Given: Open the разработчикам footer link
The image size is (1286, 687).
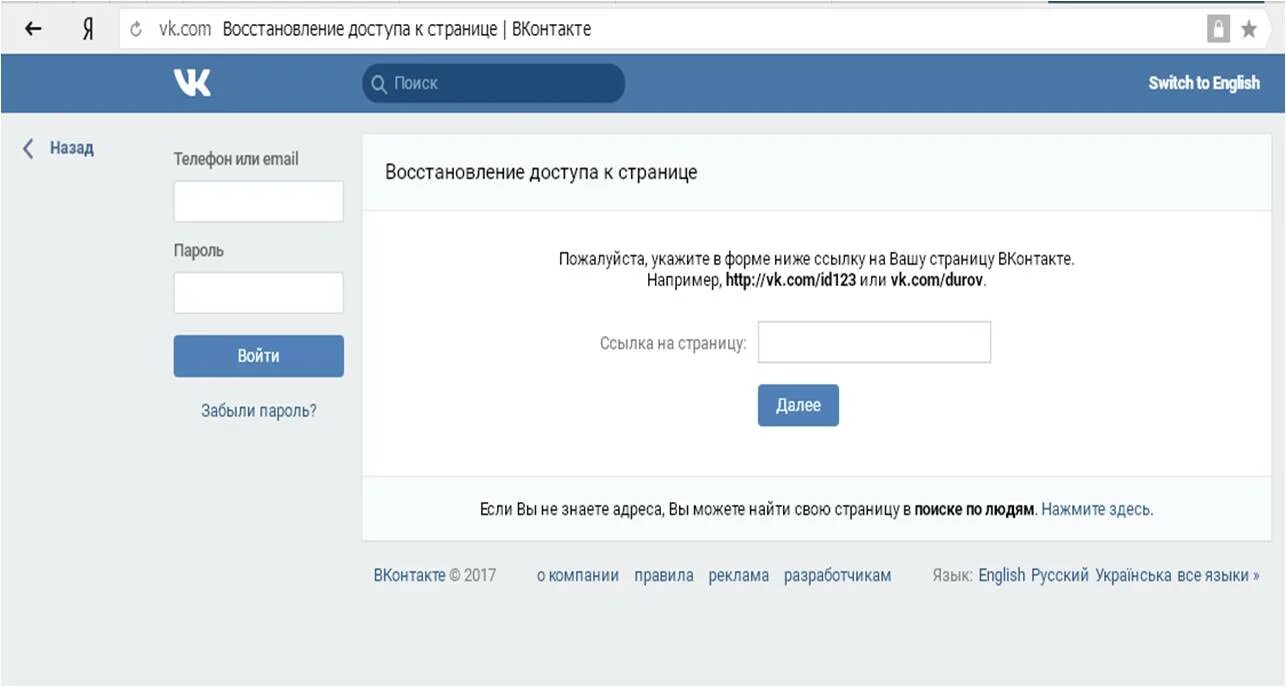Looking at the screenshot, I should [x=837, y=575].
